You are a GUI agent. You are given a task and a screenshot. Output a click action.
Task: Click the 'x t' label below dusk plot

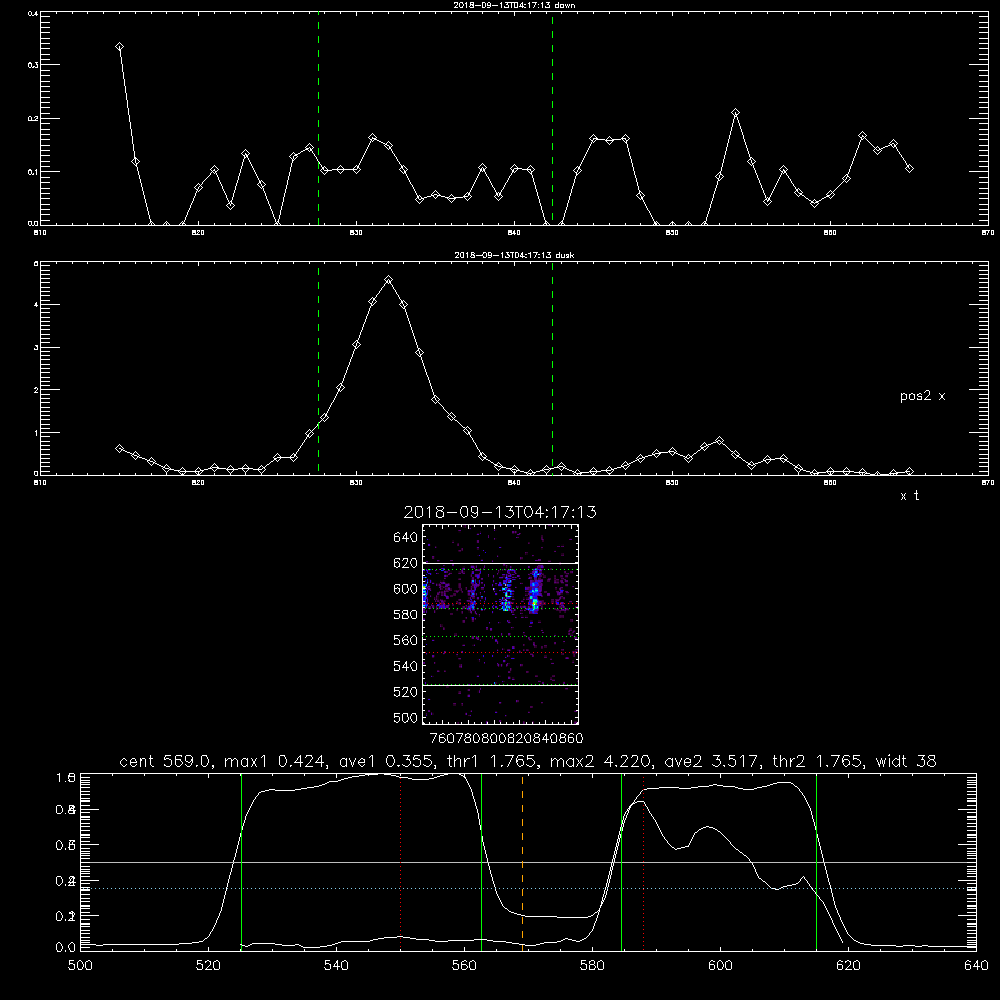pyautogui.click(x=909, y=496)
